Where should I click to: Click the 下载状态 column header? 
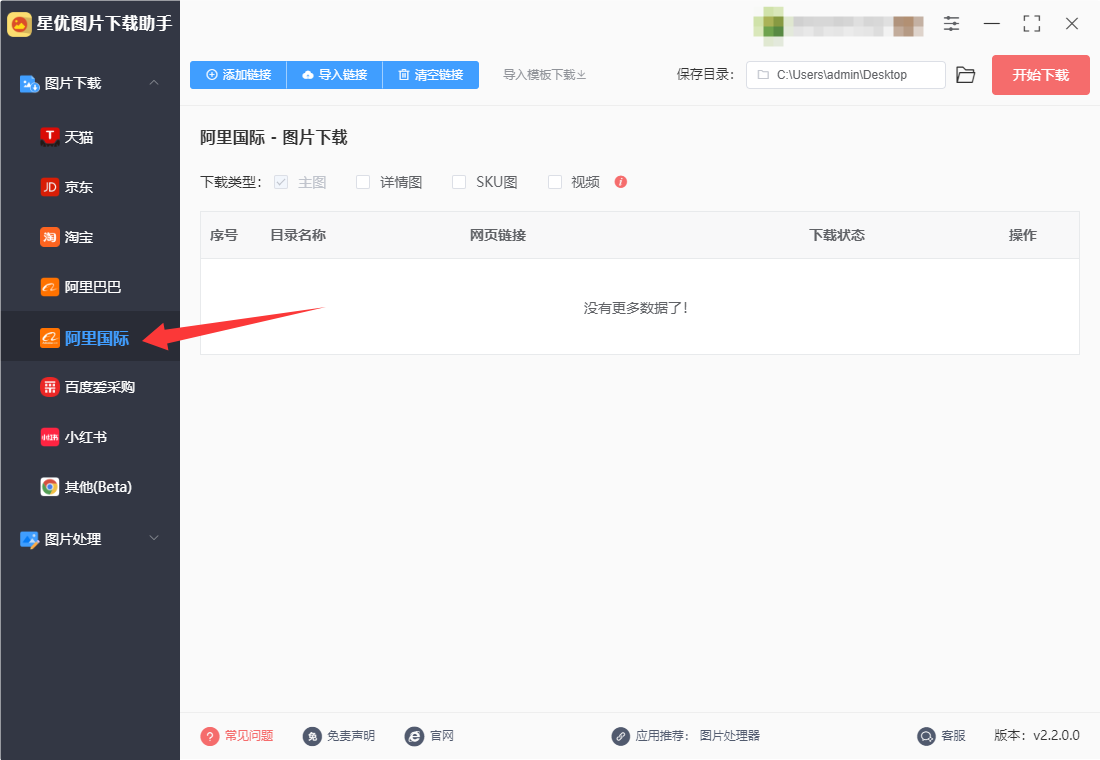tap(837, 236)
